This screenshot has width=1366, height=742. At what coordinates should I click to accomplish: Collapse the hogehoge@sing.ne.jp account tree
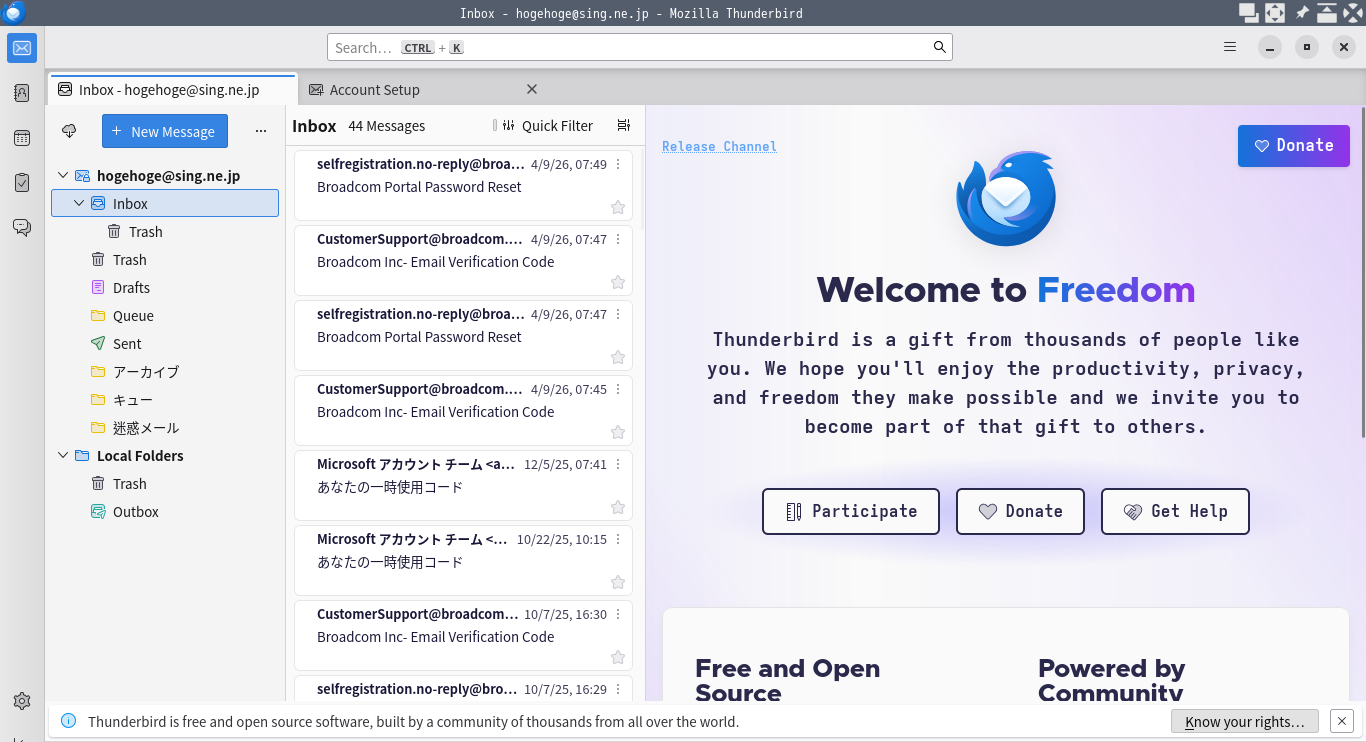coord(63,176)
